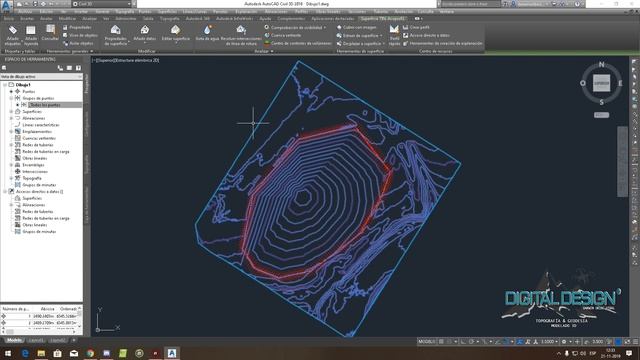The height and width of the screenshot is (360, 640).
Task: Click Cubrir con imagen tool
Action: 356,27
